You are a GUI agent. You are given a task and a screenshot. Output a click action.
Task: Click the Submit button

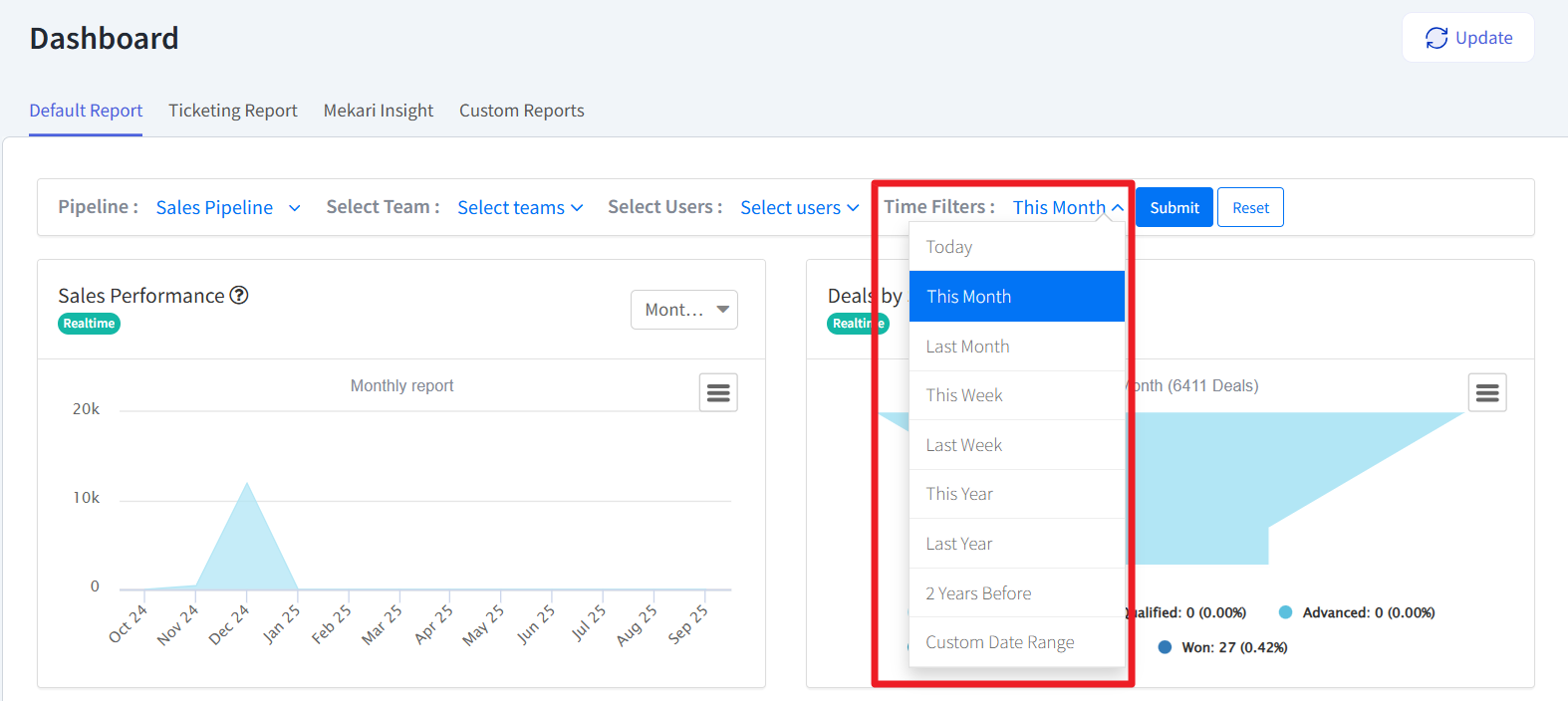[1175, 207]
